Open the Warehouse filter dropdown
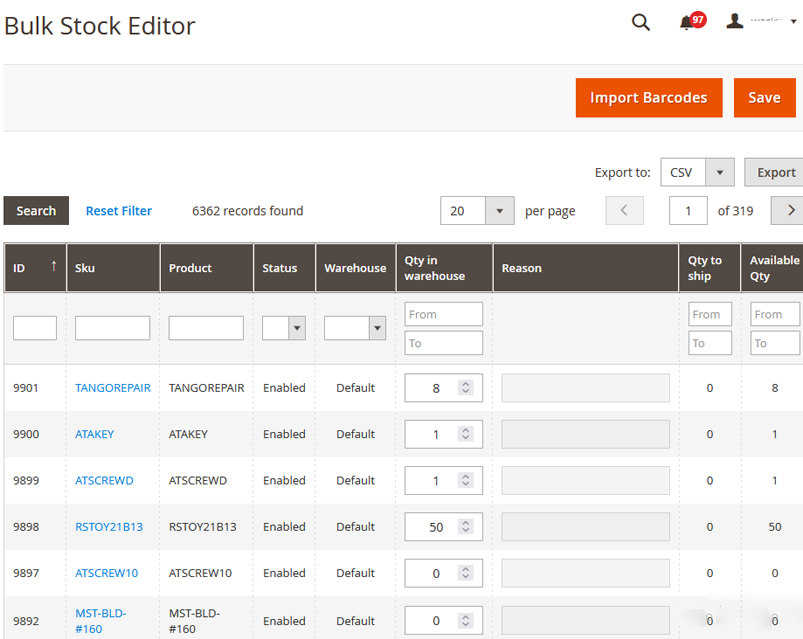The image size is (803, 639). (x=379, y=328)
